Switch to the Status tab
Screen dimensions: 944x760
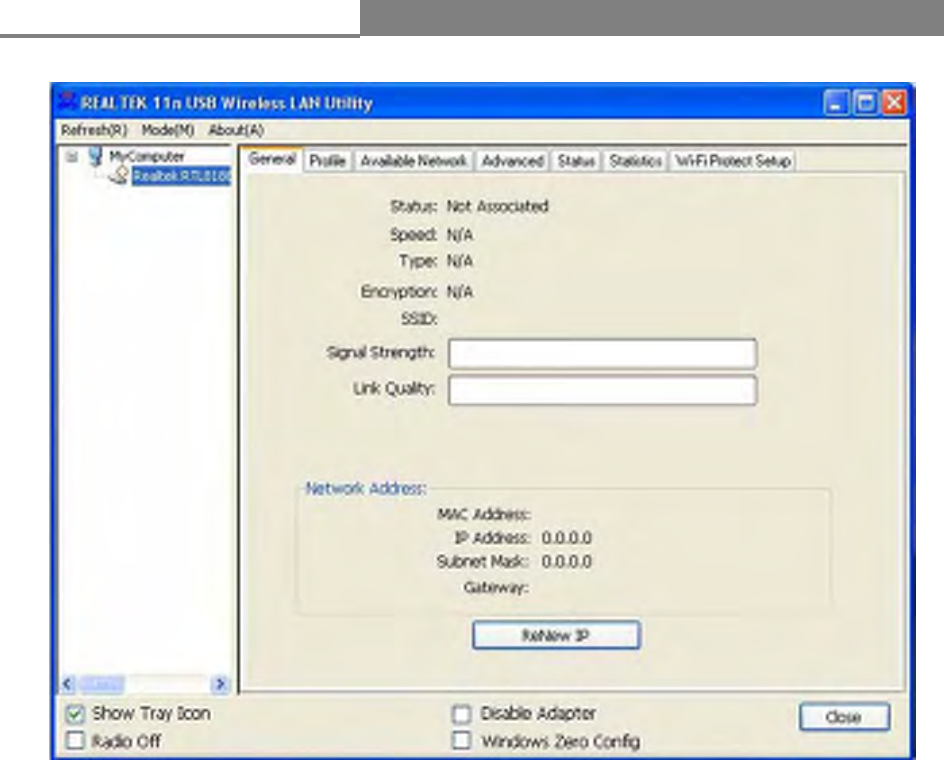click(576, 161)
